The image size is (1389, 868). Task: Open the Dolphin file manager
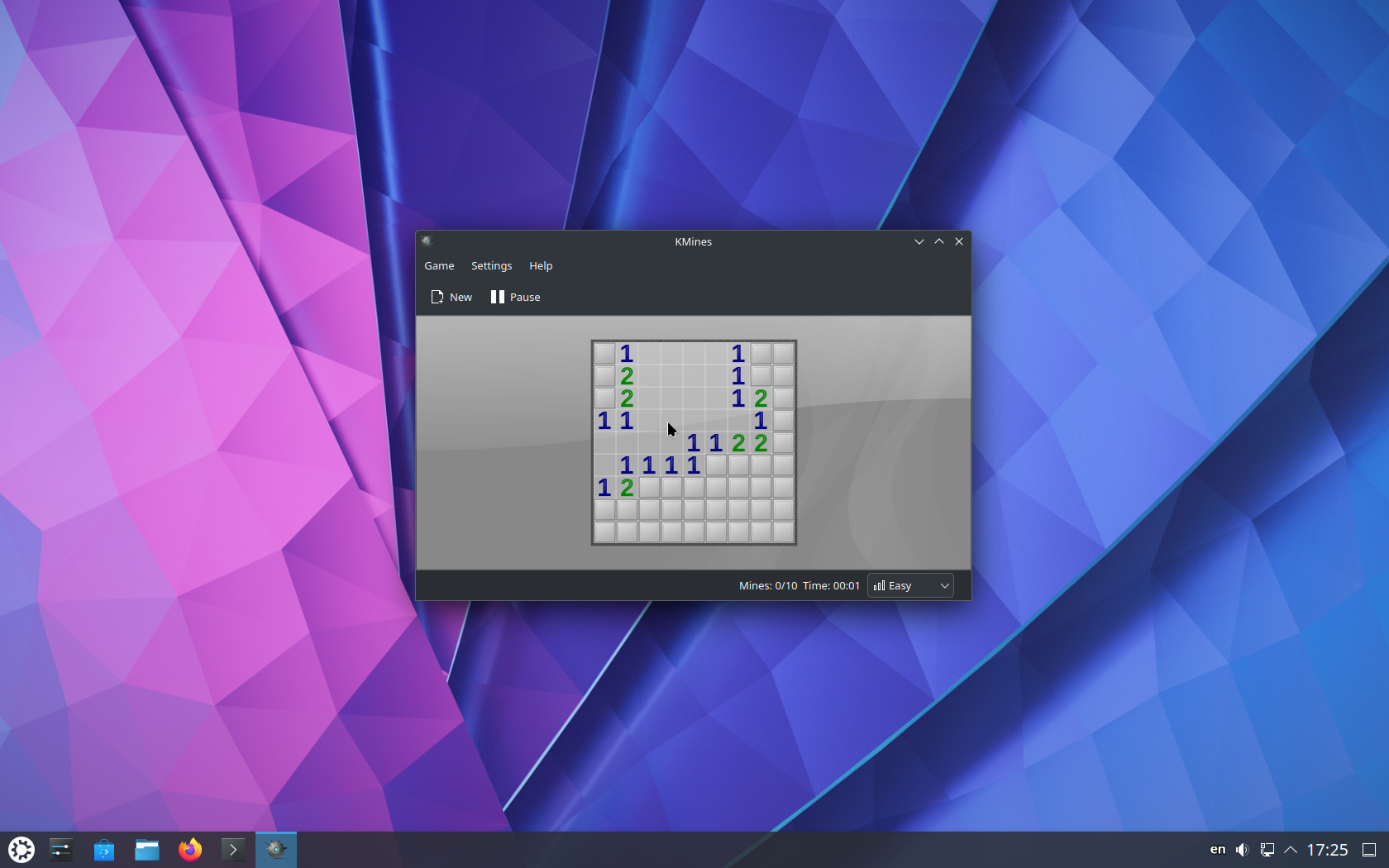[x=147, y=850]
